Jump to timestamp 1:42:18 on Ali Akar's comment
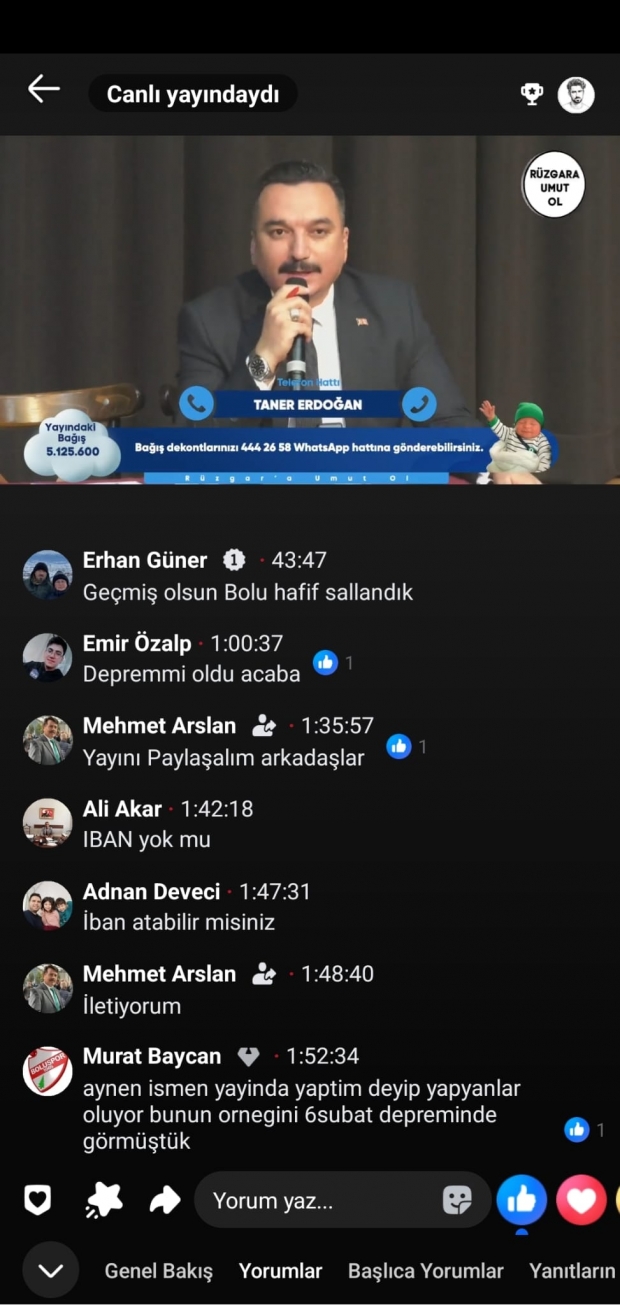The height and width of the screenshot is (1305, 620). pyautogui.click(x=217, y=809)
